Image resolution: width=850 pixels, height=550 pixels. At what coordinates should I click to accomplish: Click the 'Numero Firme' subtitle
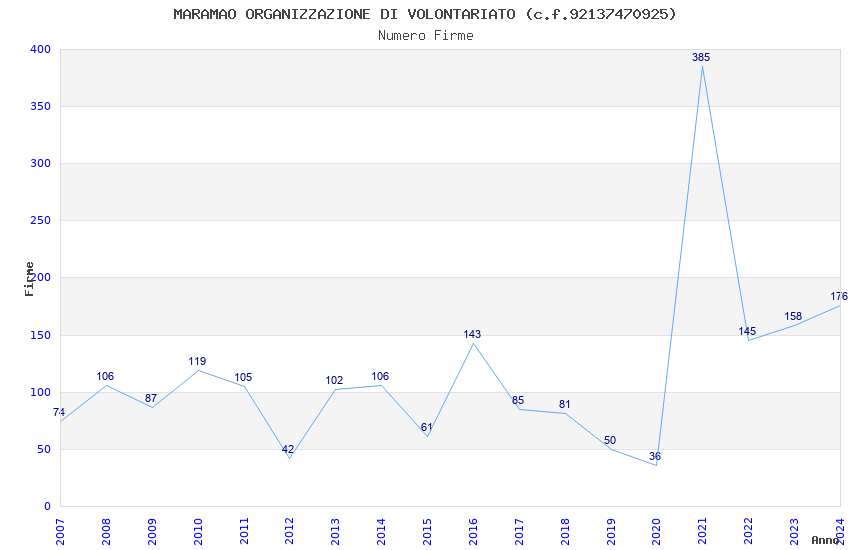click(x=426, y=36)
